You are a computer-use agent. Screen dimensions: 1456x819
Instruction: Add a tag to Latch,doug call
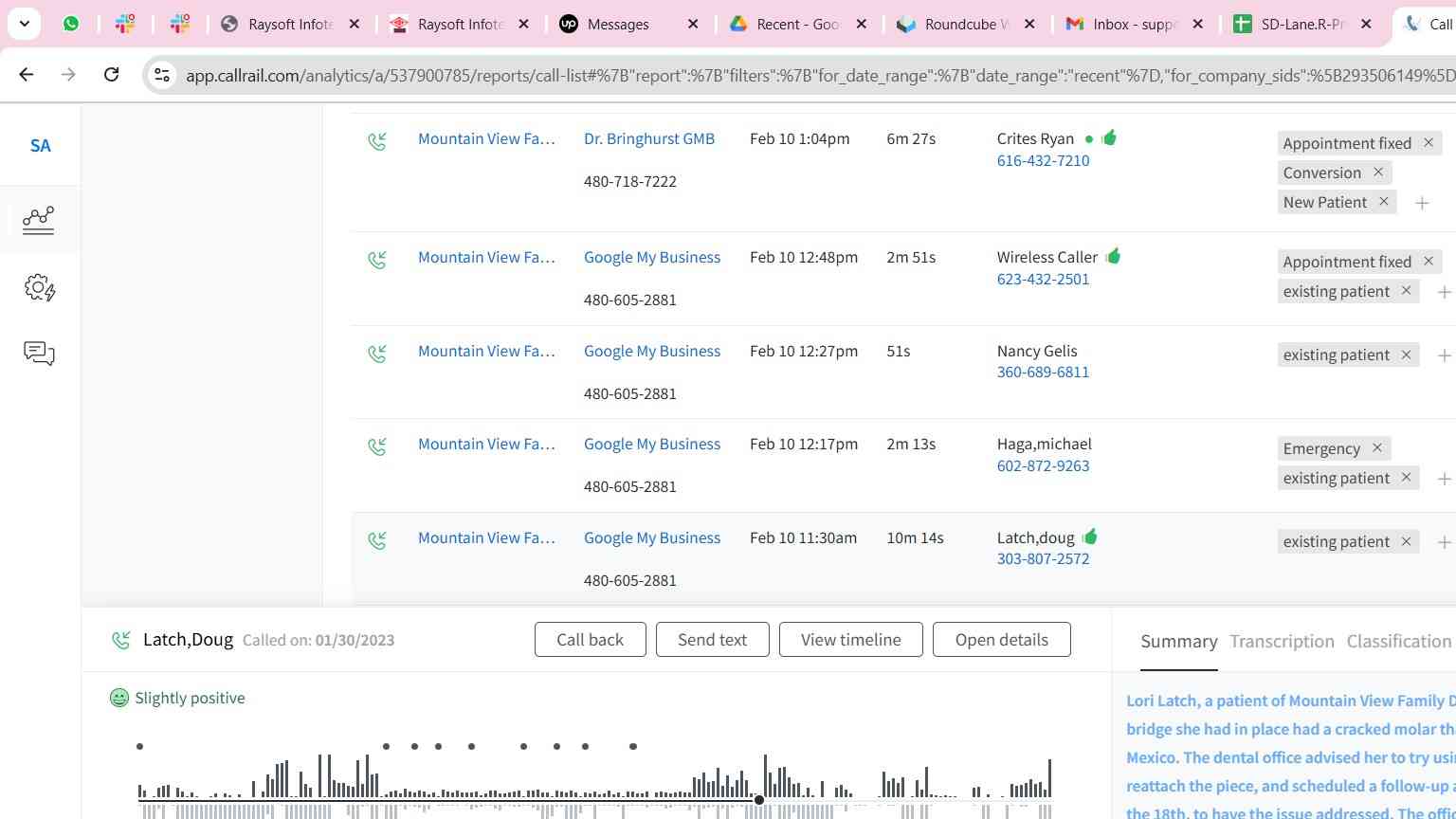[1444, 542]
